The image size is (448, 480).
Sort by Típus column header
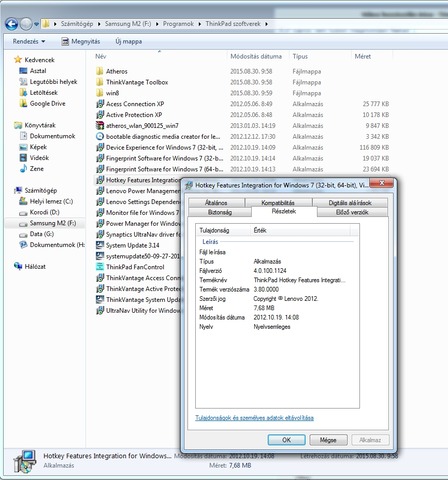(x=300, y=56)
